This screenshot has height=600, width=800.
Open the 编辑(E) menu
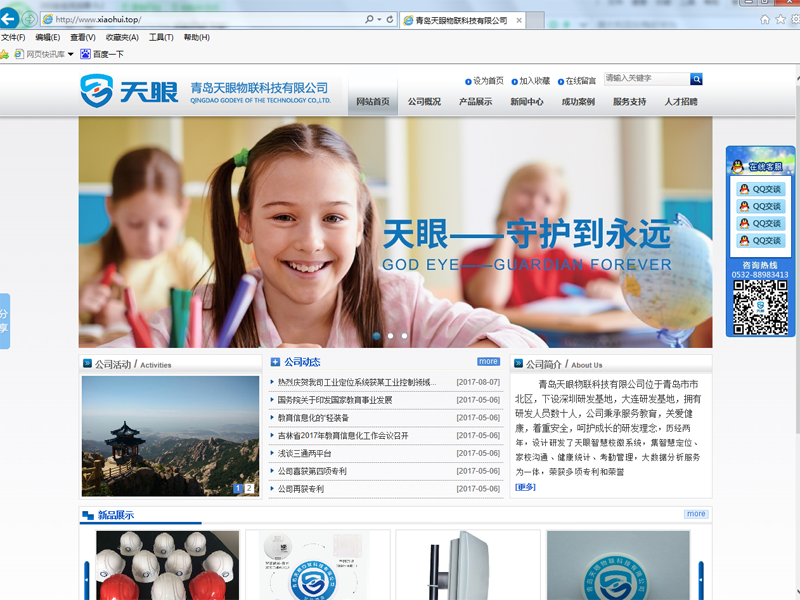(48, 37)
